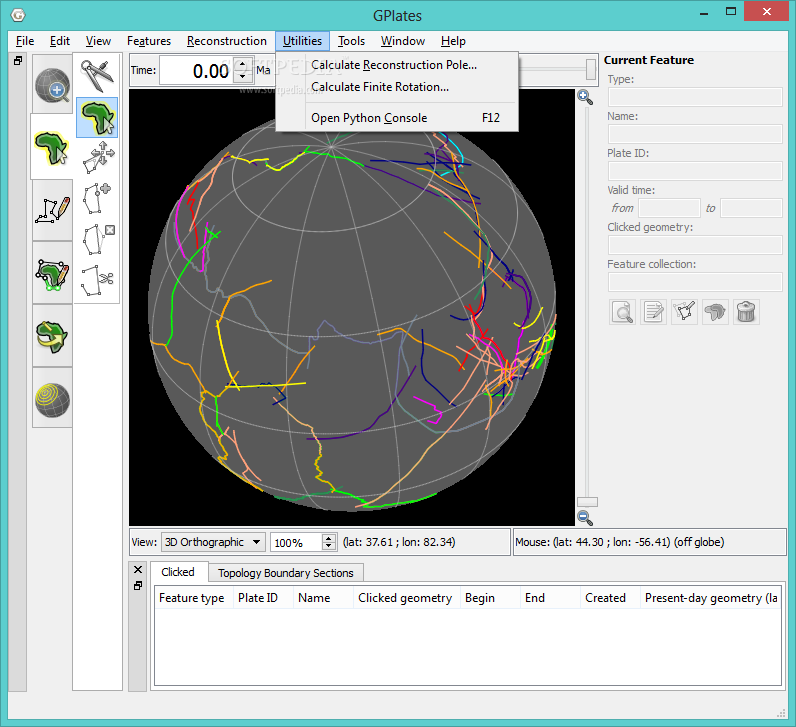Select the Insert Vertex tool
Image resolution: width=796 pixels, height=727 pixels.
coord(97,198)
